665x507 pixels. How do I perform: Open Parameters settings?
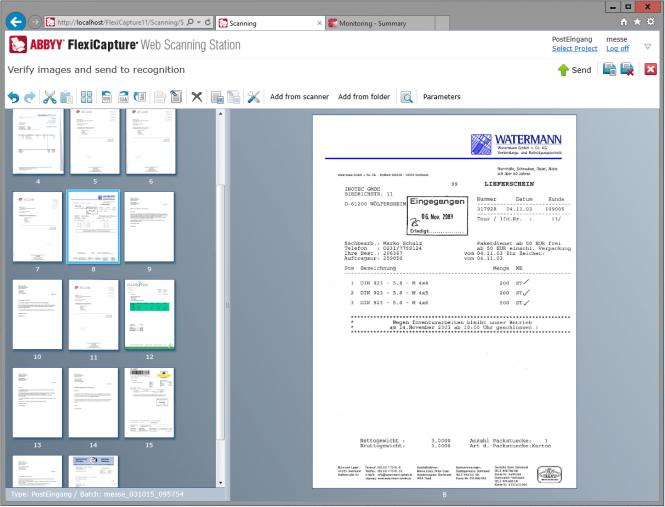click(x=441, y=97)
